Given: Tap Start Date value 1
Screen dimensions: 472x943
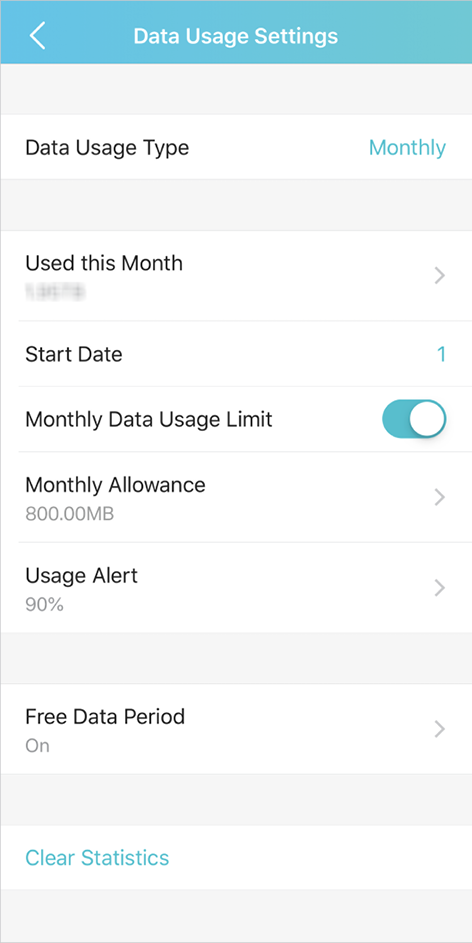Looking at the screenshot, I should [441, 354].
